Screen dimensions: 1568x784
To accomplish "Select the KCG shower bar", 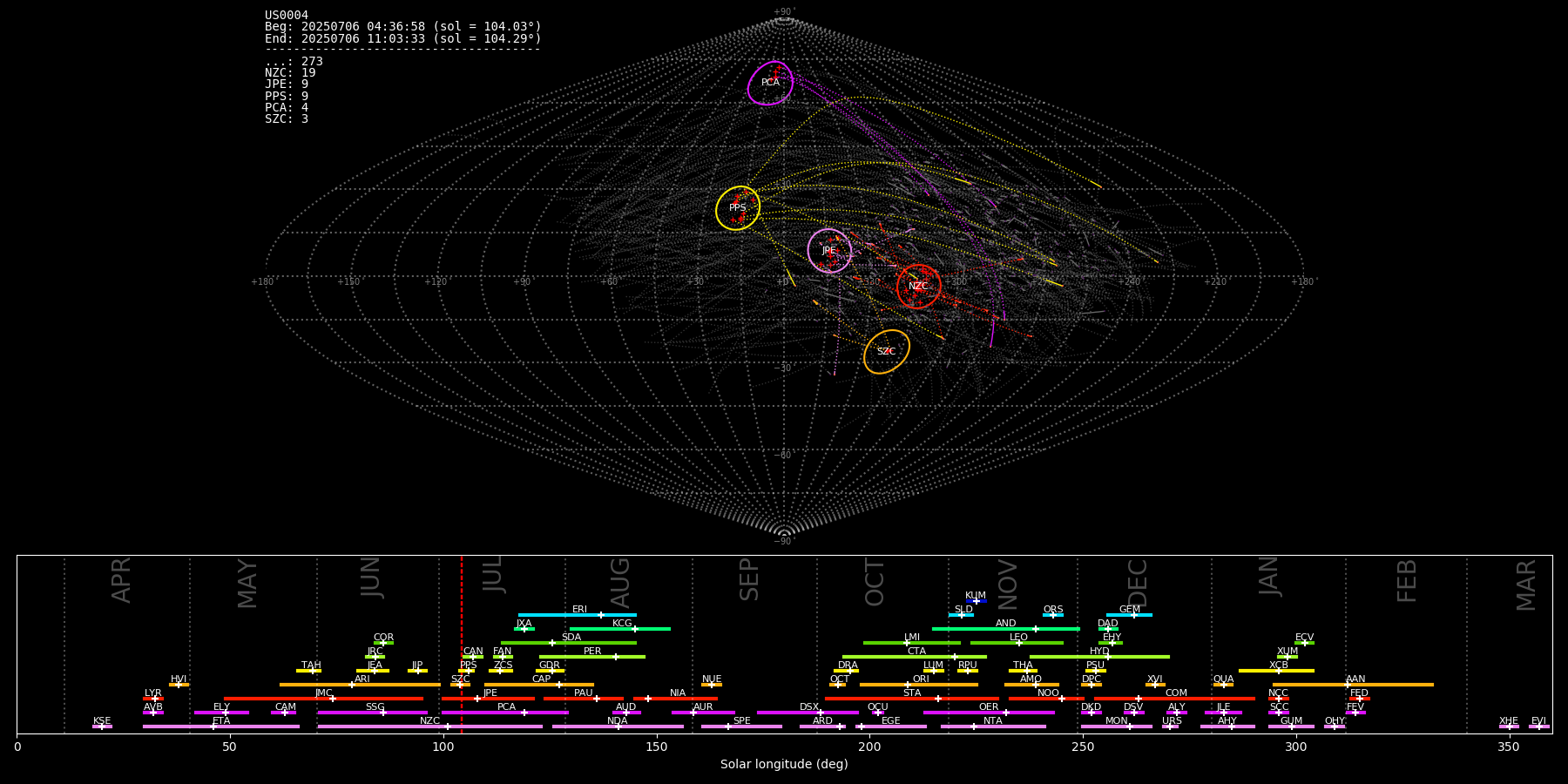I will tap(620, 629).
